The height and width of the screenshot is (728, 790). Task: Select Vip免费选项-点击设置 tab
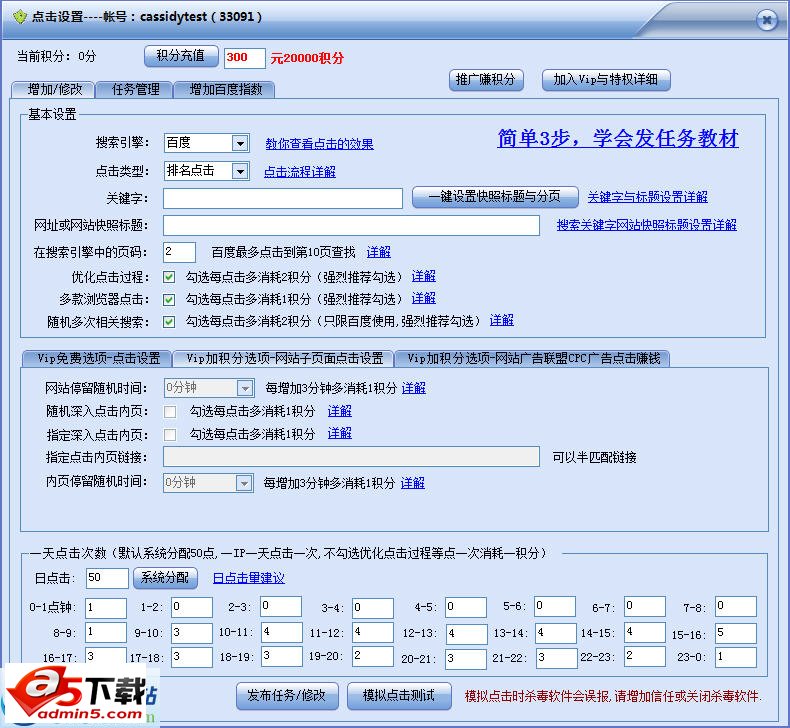pos(97,358)
